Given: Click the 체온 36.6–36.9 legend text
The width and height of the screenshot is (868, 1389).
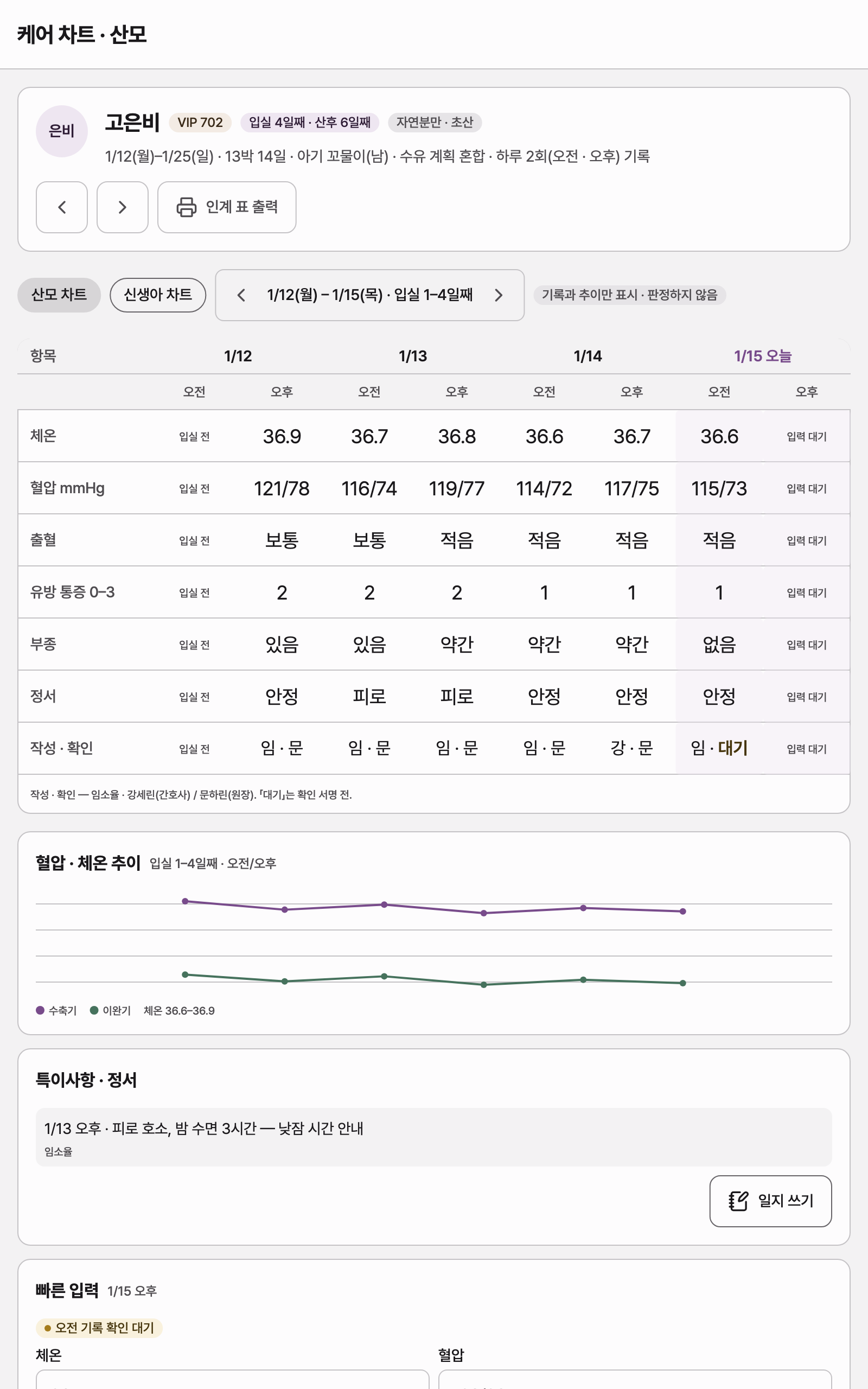Looking at the screenshot, I should 179,1010.
